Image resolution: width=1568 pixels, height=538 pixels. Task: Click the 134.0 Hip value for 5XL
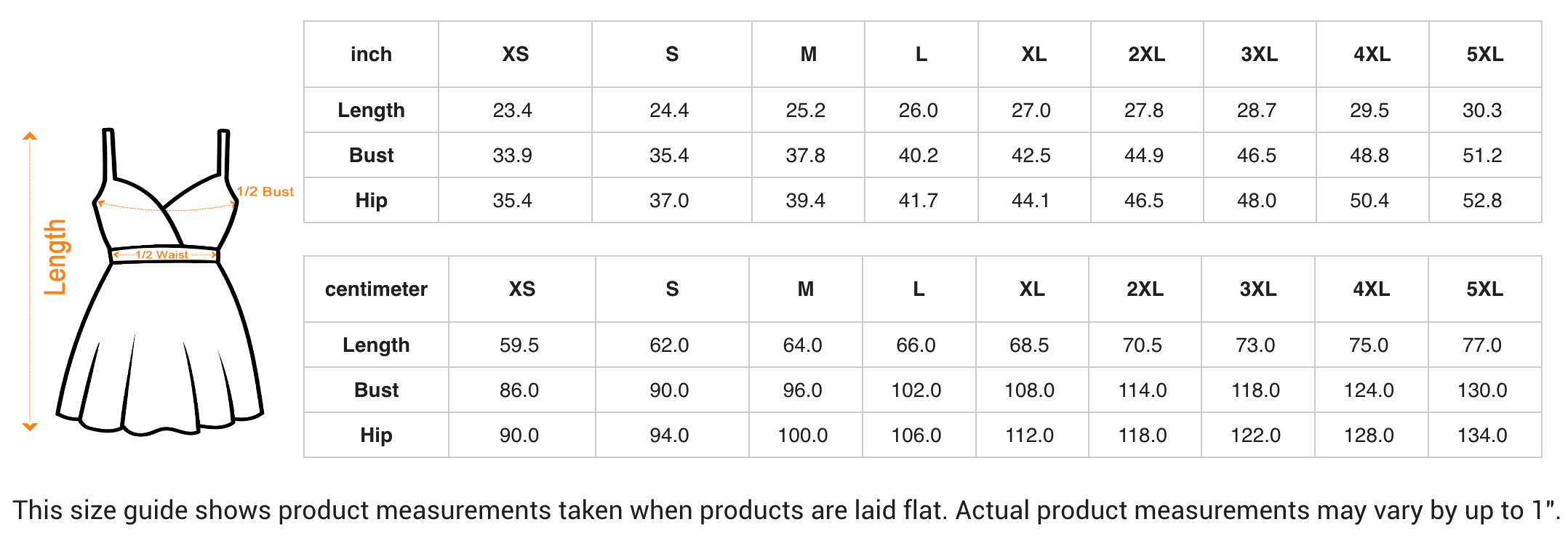[1482, 435]
